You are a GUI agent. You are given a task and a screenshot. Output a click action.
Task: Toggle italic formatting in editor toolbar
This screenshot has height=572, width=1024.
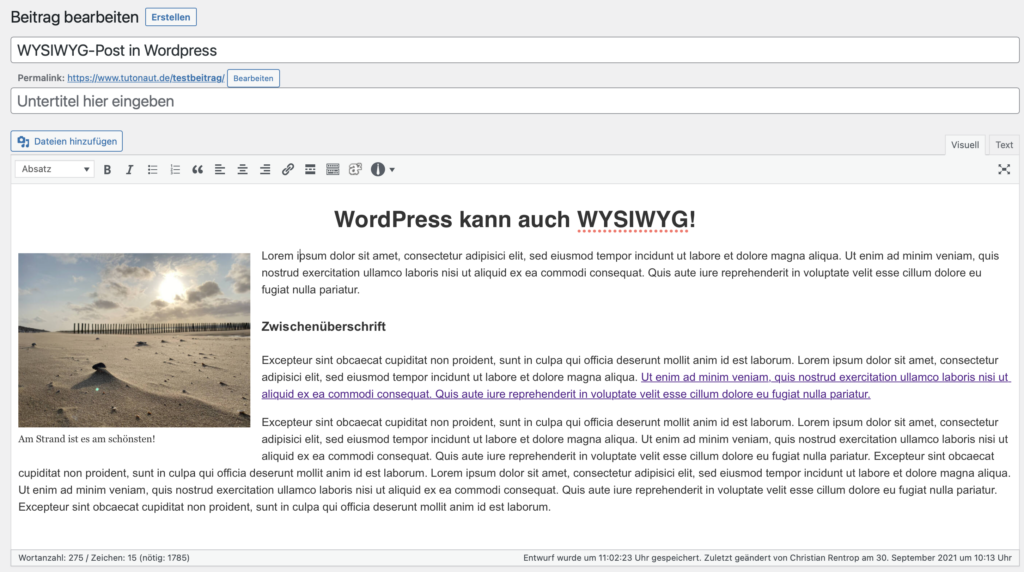(129, 170)
